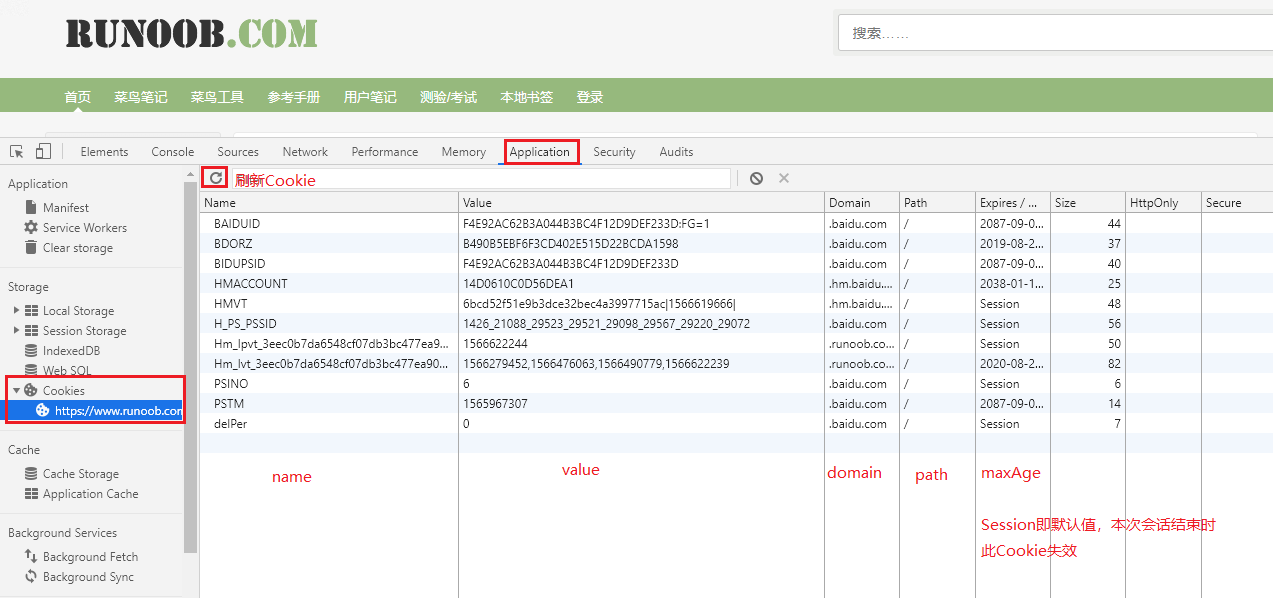Select the BAIDUID cookie row
The image size is (1273, 598).
(736, 223)
